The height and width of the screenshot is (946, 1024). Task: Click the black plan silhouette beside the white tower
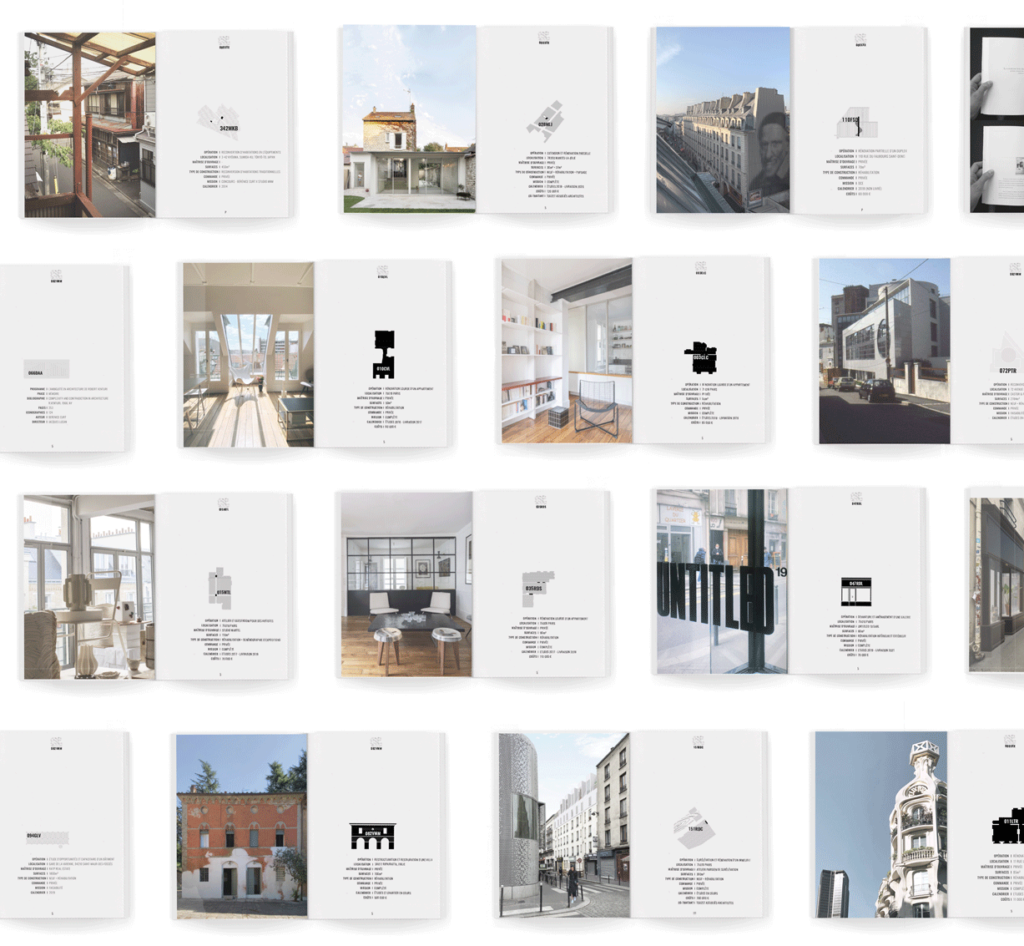click(x=1007, y=828)
